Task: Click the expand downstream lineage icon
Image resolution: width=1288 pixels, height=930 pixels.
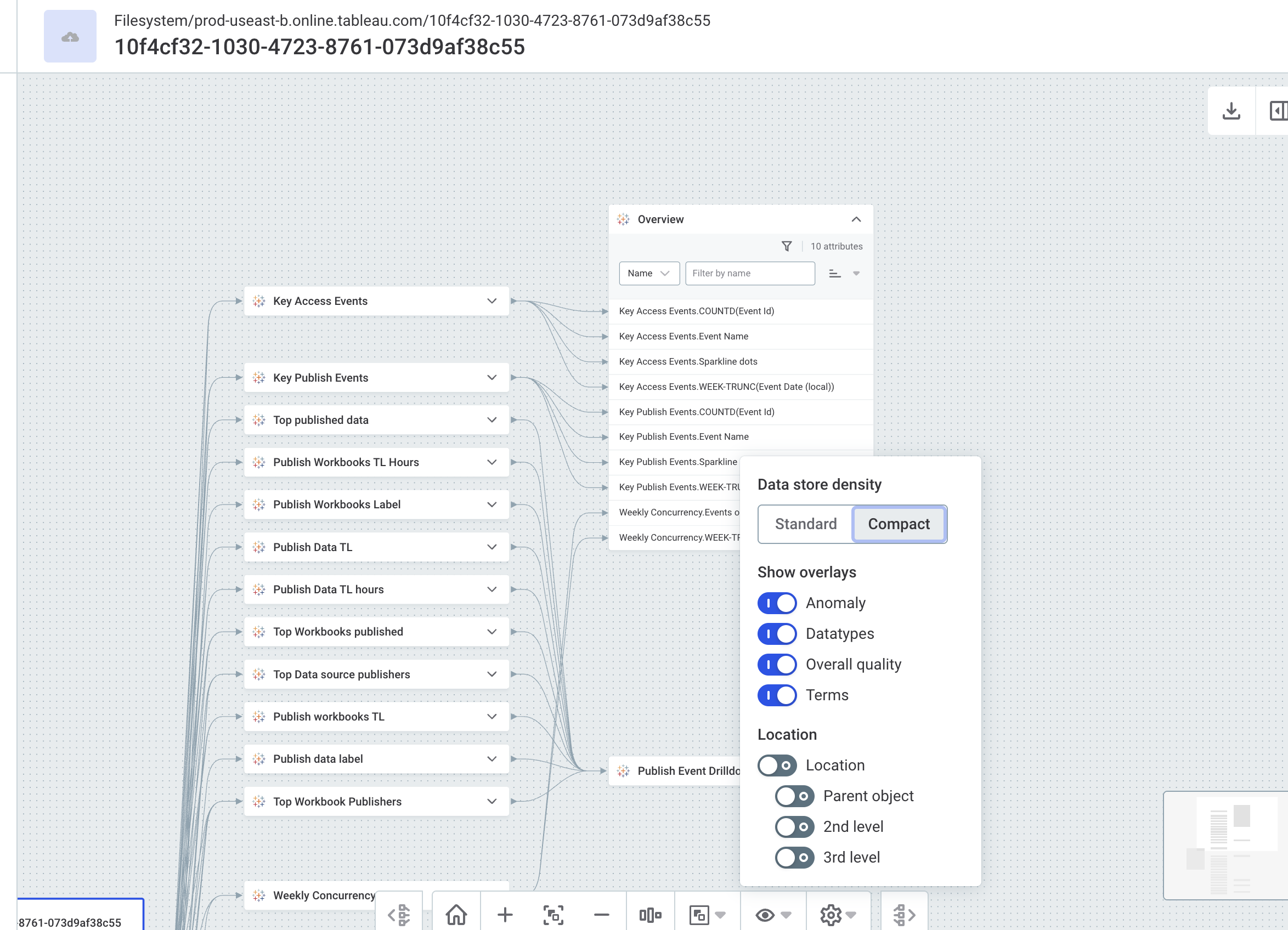Action: click(x=903, y=915)
